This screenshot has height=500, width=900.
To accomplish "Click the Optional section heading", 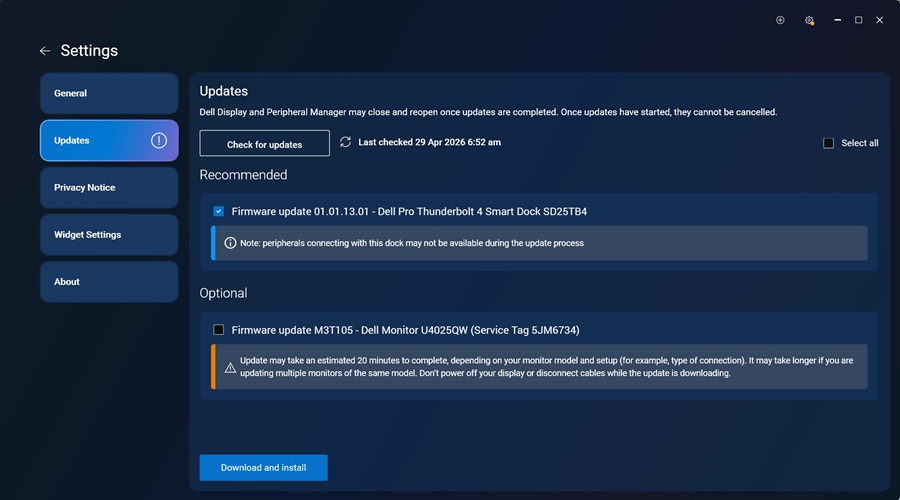I will coord(223,293).
